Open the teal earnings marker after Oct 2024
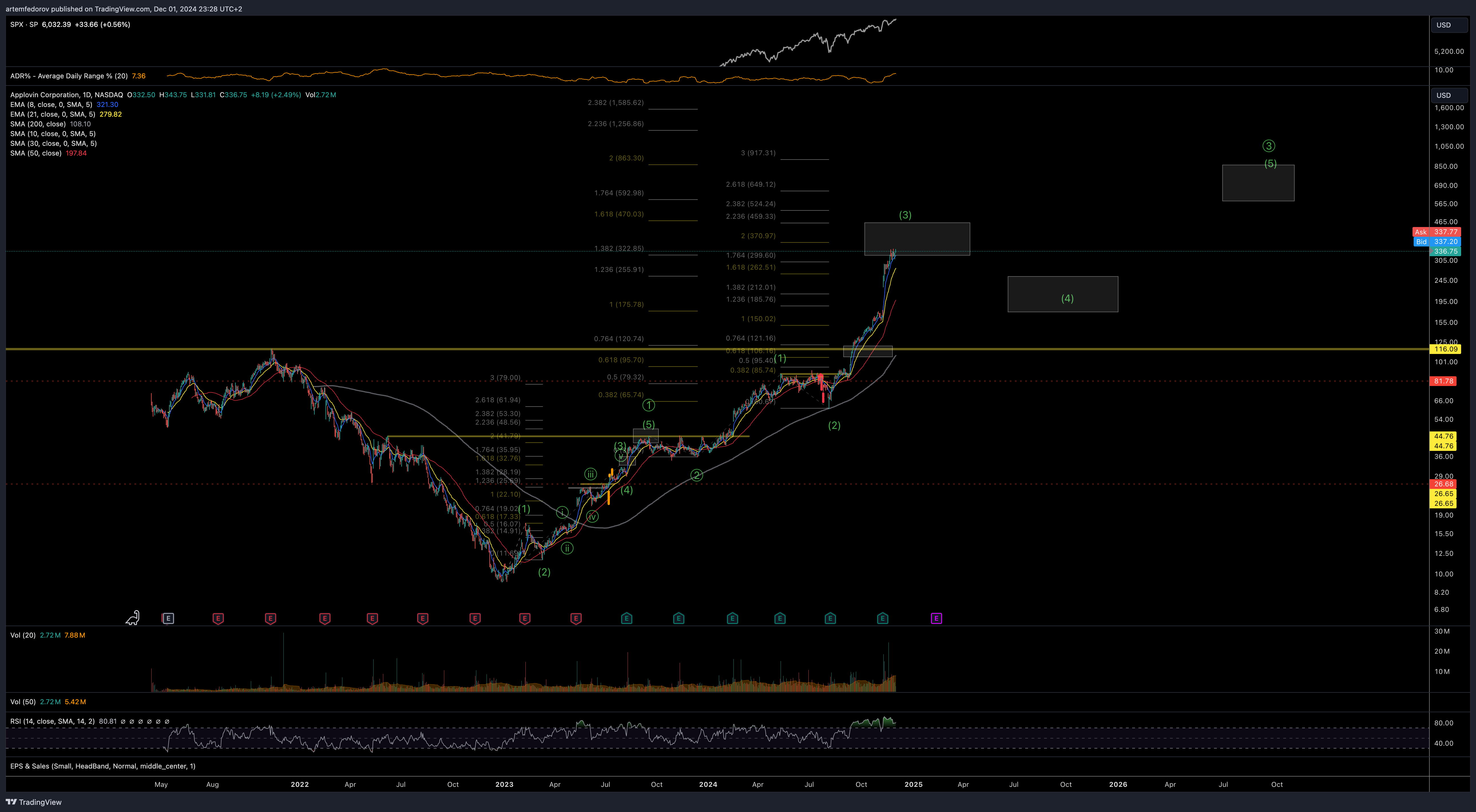This screenshot has height=812, width=1476. pos(883,618)
